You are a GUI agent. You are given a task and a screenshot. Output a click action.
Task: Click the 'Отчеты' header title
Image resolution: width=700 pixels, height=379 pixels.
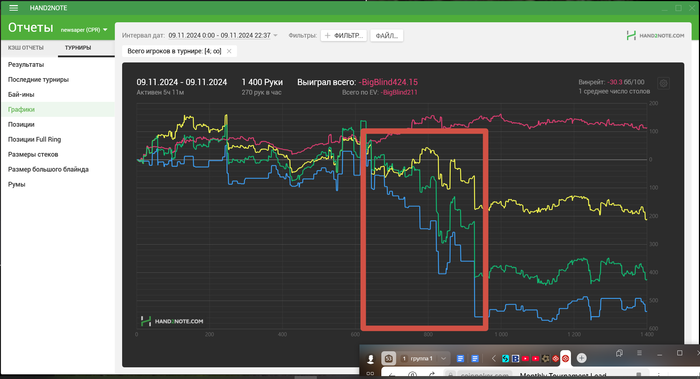pyautogui.click(x=30, y=28)
